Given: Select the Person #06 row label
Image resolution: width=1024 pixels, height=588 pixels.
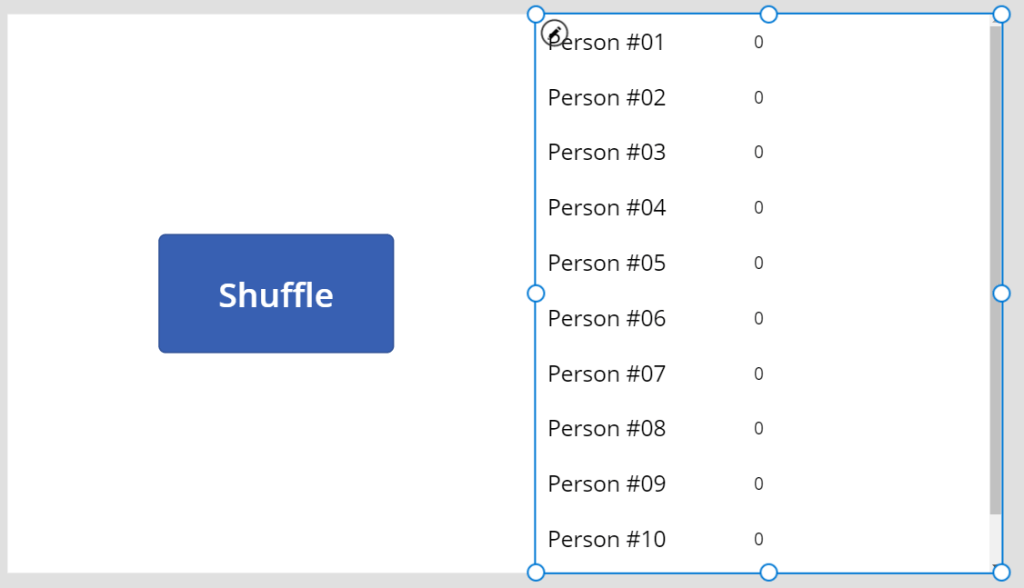Looking at the screenshot, I should [606, 319].
